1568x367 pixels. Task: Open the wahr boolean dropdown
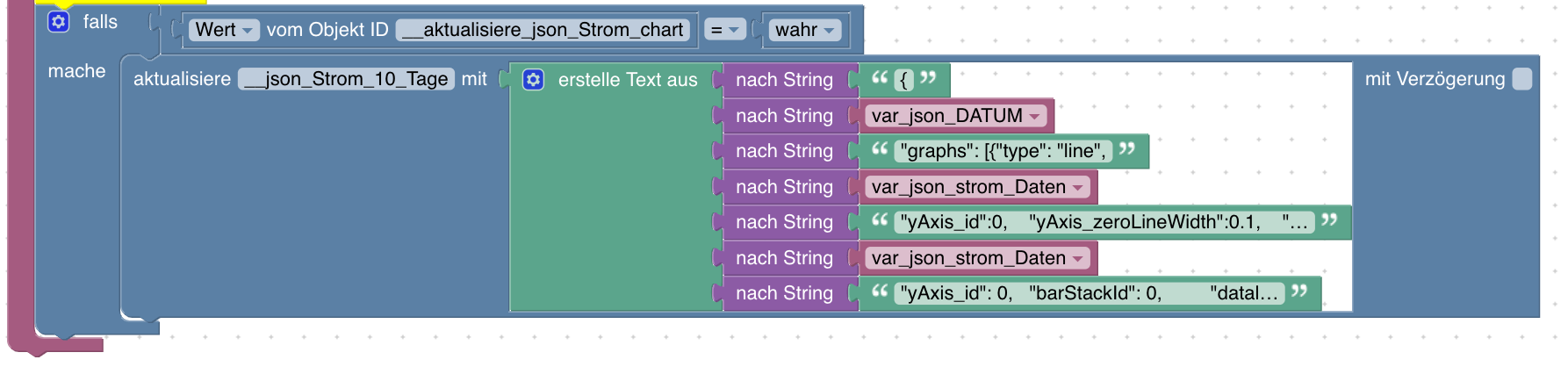pyautogui.click(x=803, y=30)
